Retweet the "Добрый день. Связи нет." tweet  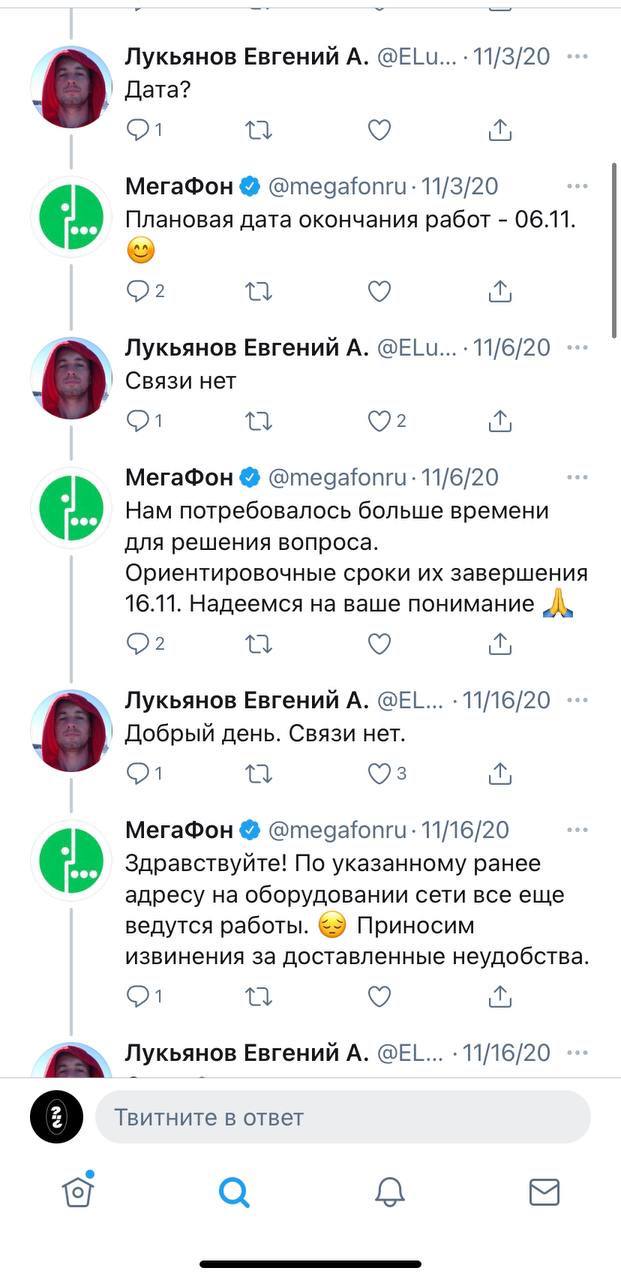click(x=258, y=773)
